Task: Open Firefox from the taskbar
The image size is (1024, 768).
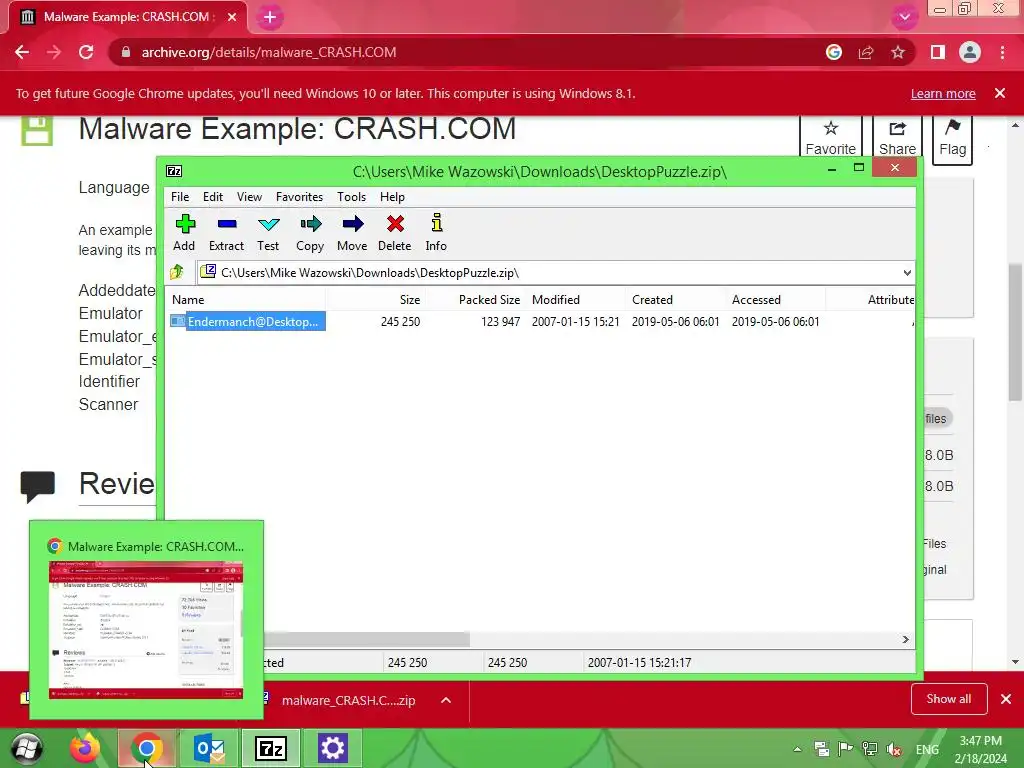Action: [x=86, y=748]
